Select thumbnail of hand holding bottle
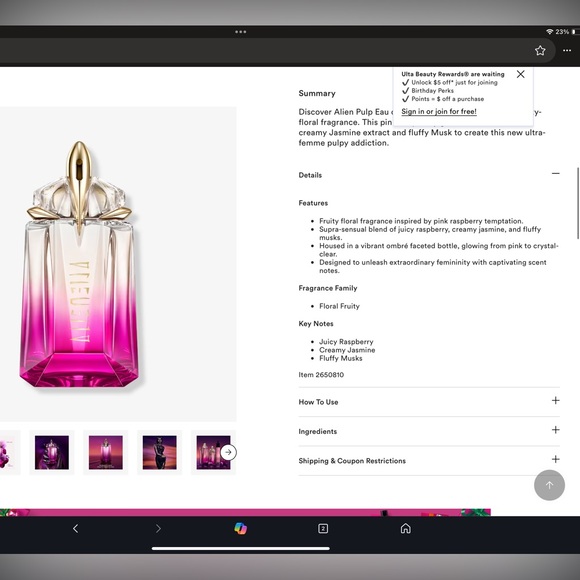 52,452
